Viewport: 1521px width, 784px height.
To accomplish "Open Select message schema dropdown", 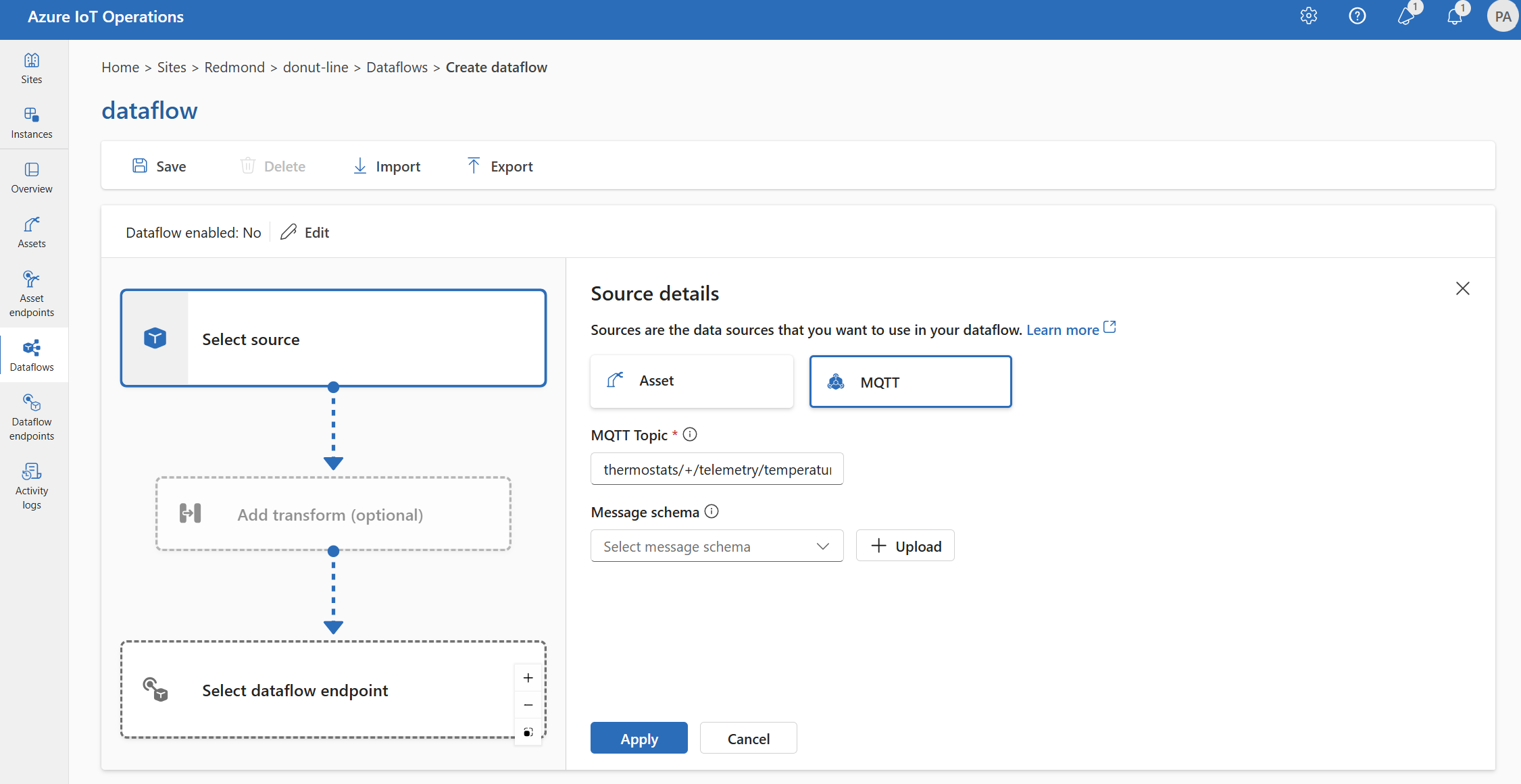I will coord(716,545).
